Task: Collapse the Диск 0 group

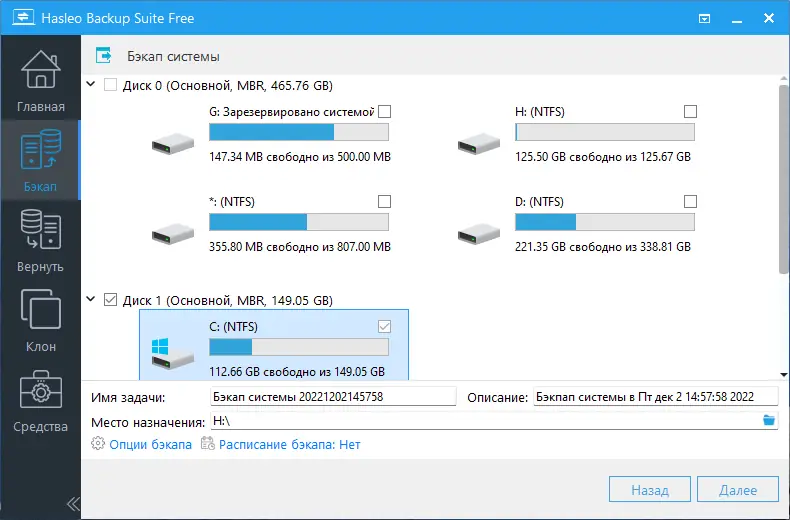Action: 91,84
